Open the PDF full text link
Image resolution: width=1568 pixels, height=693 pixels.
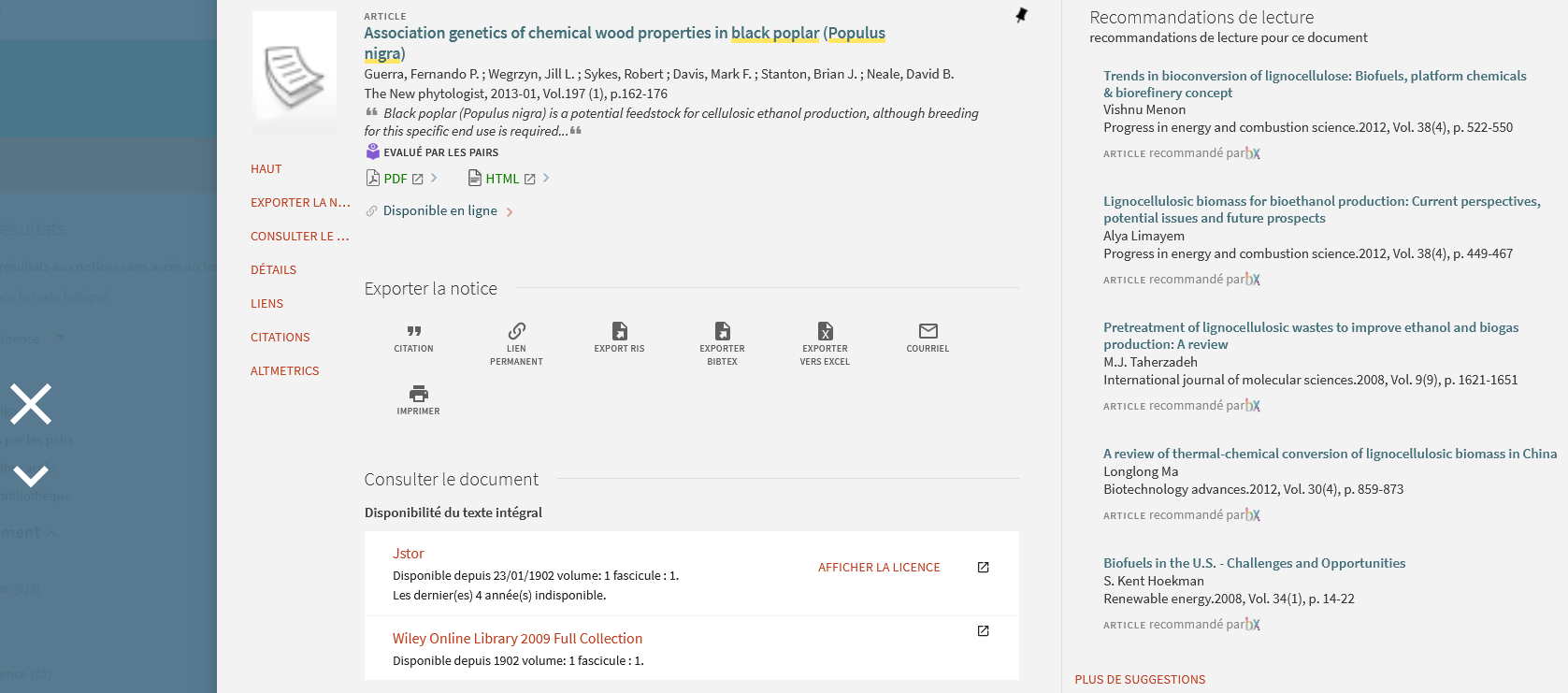pyautogui.click(x=395, y=179)
